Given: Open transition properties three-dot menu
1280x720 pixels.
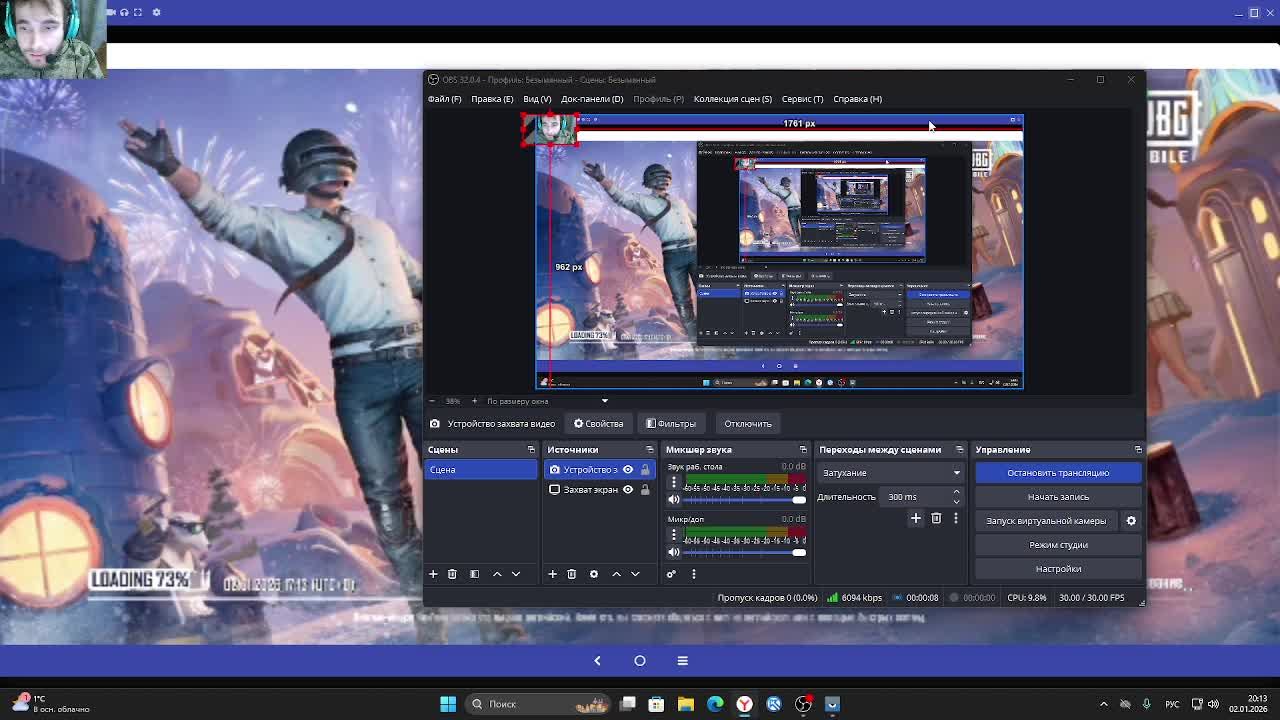Looking at the screenshot, I should point(955,518).
